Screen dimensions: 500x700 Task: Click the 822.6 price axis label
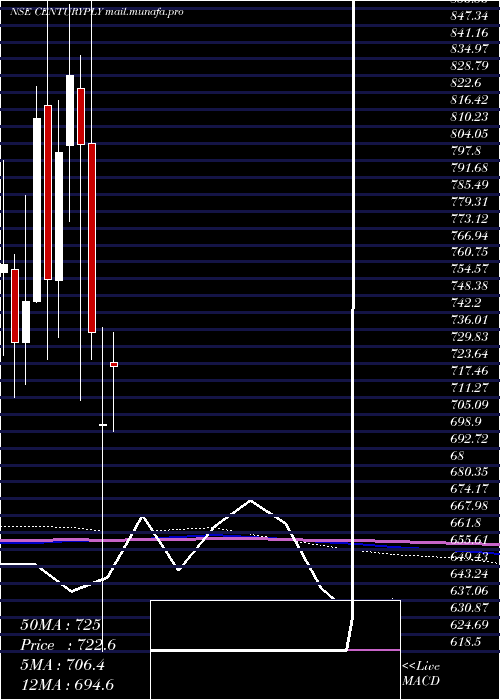coord(466,83)
